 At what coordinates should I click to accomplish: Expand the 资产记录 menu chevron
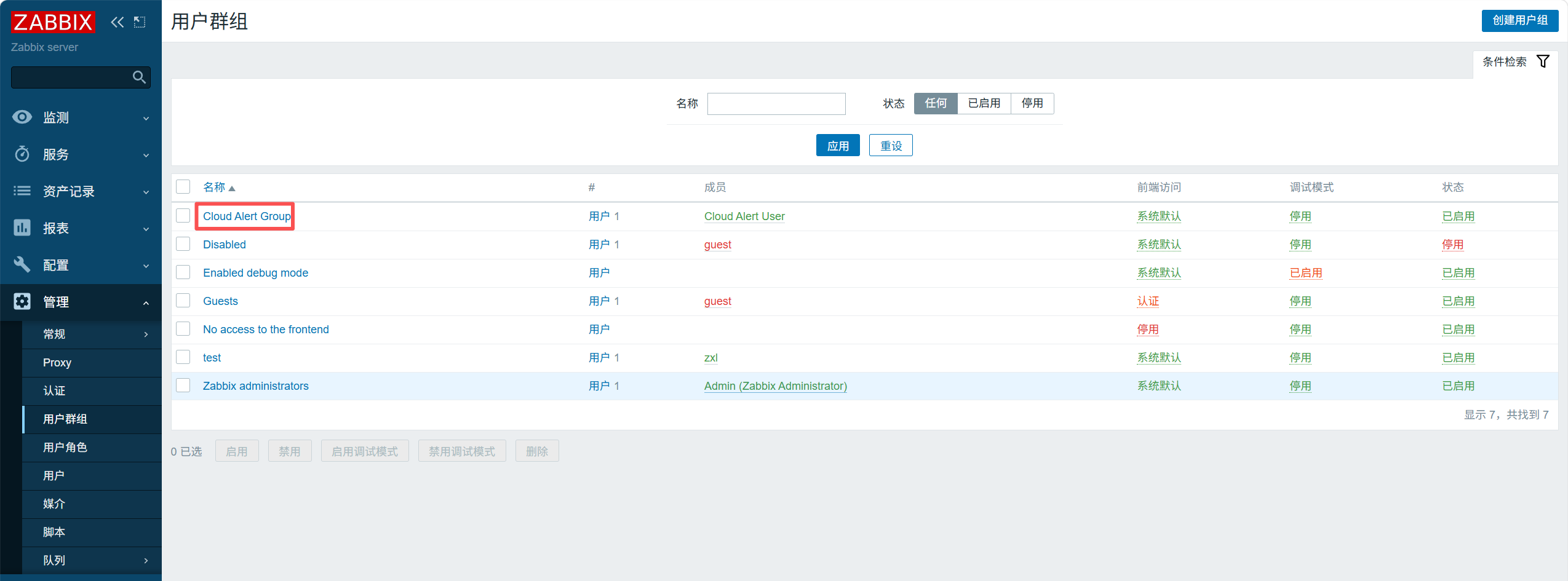click(x=146, y=192)
